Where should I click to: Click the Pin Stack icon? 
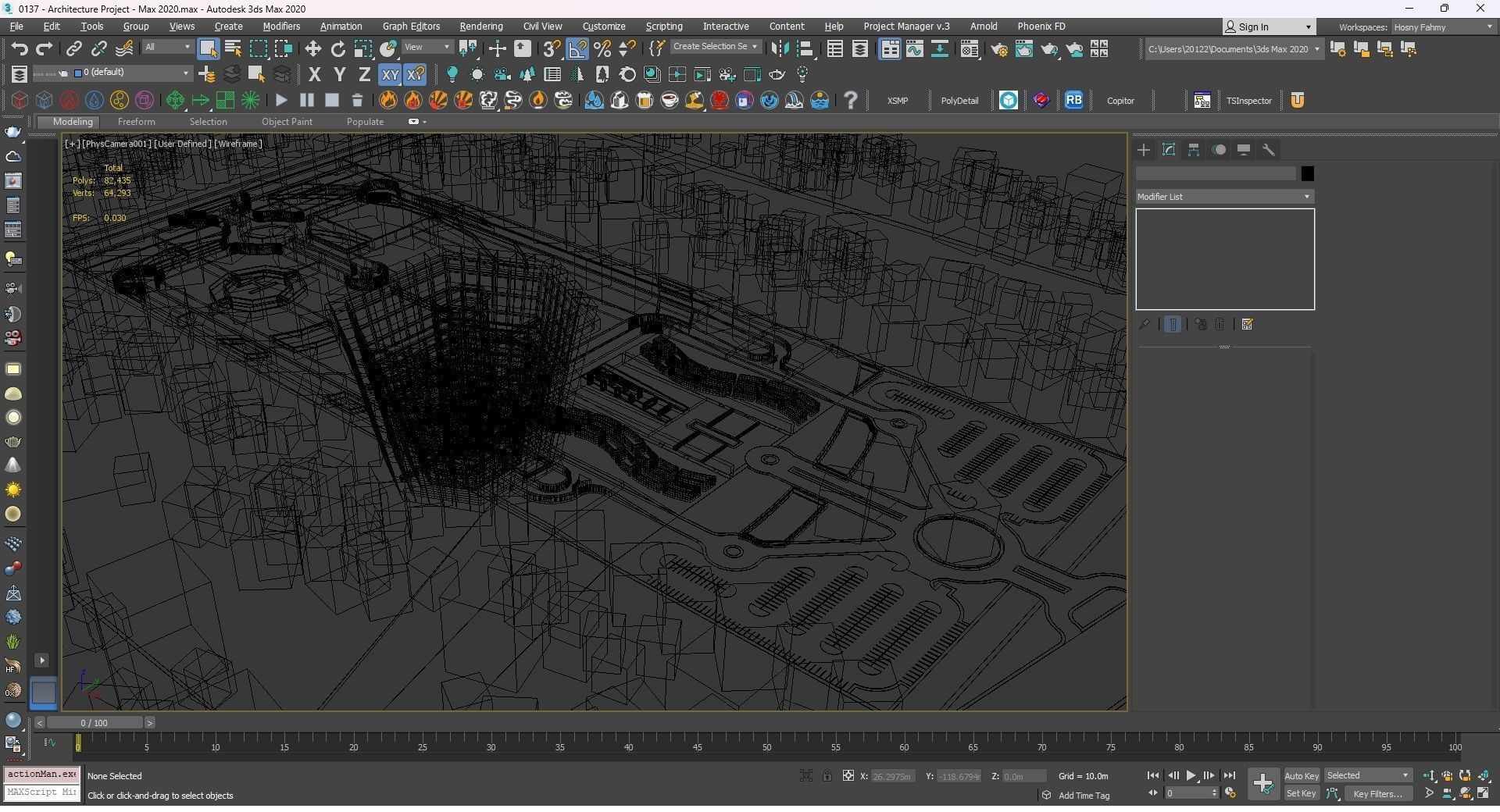tap(1145, 325)
